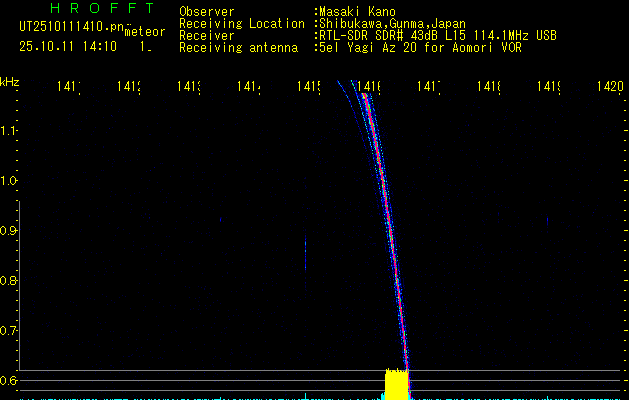Click the 1.1 frequency axis tick

click(9, 131)
